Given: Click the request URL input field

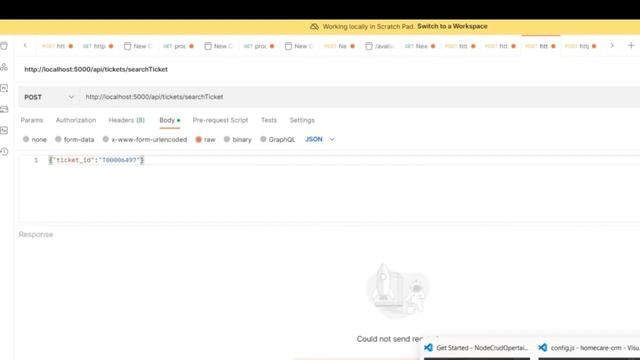Looking at the screenshot, I should (359, 97).
